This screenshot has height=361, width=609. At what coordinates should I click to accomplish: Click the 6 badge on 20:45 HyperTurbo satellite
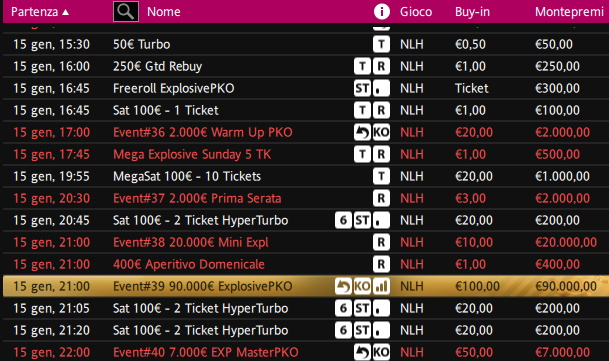[x=343, y=220]
